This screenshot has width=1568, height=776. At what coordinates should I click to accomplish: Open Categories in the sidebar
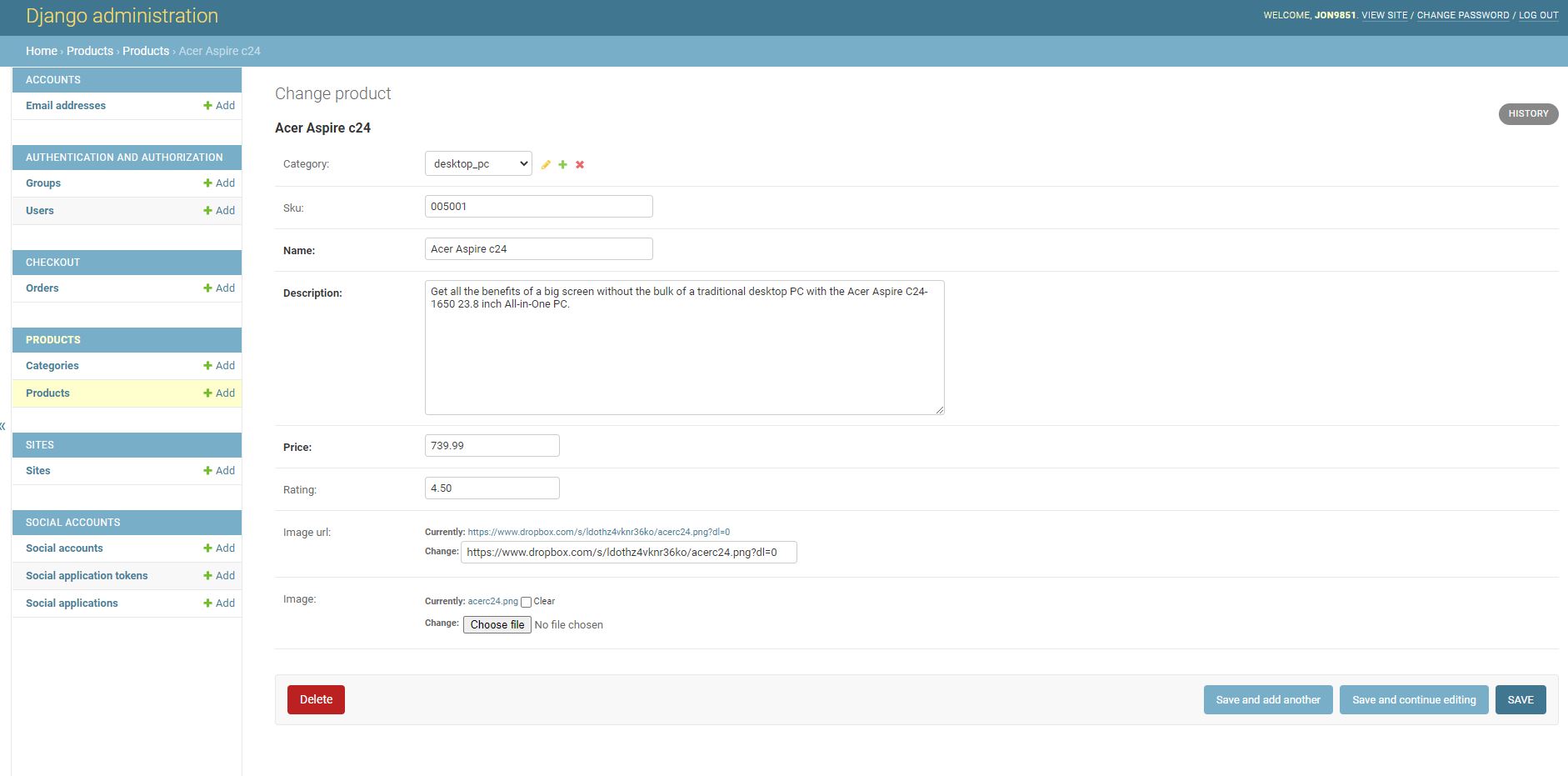(52, 366)
